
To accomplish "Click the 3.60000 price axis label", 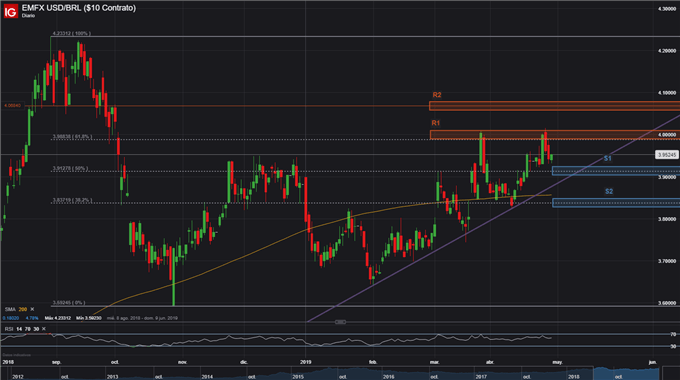I will [667, 303].
